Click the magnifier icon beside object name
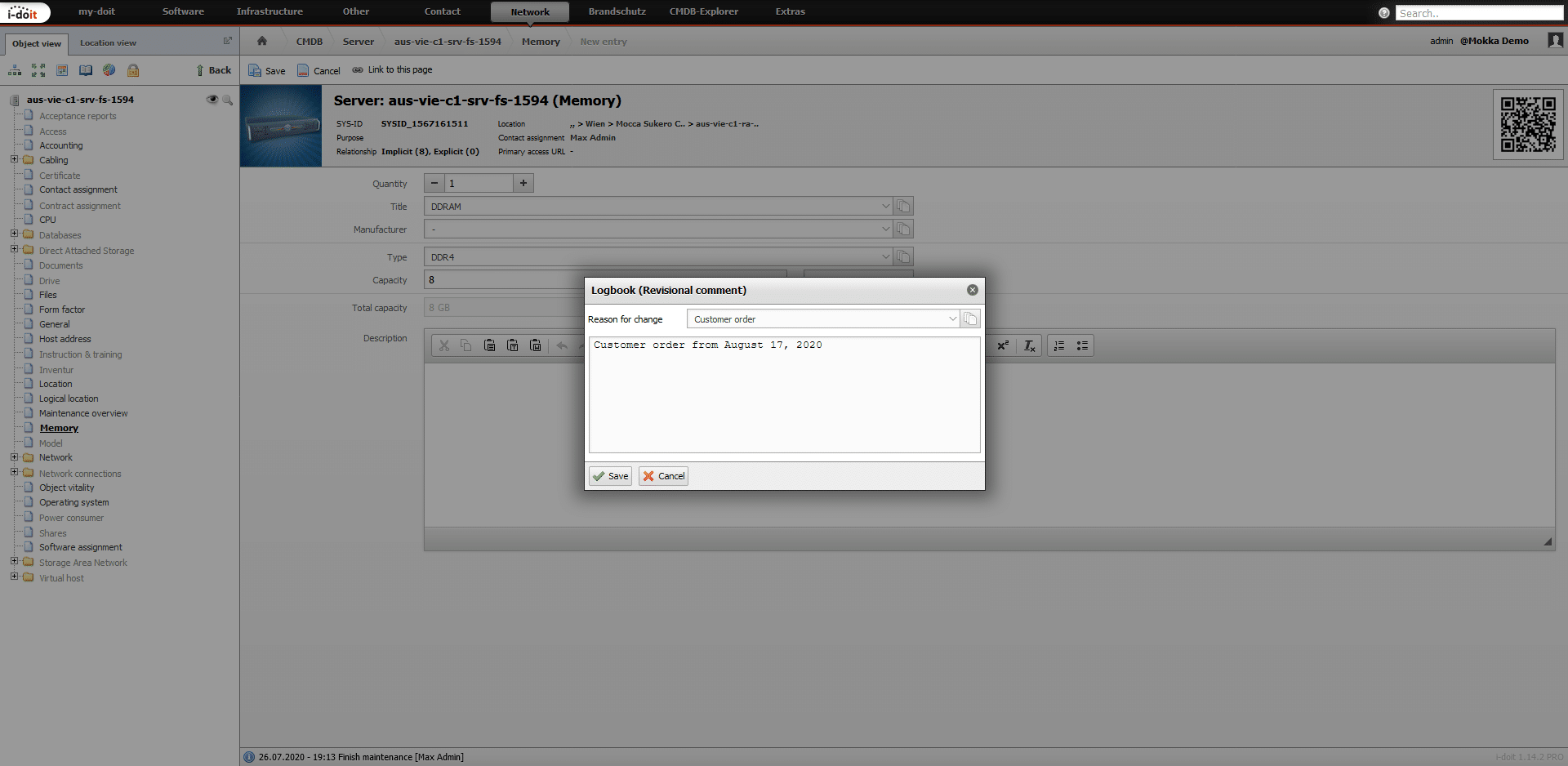Image resolution: width=1568 pixels, height=766 pixels. 228,100
